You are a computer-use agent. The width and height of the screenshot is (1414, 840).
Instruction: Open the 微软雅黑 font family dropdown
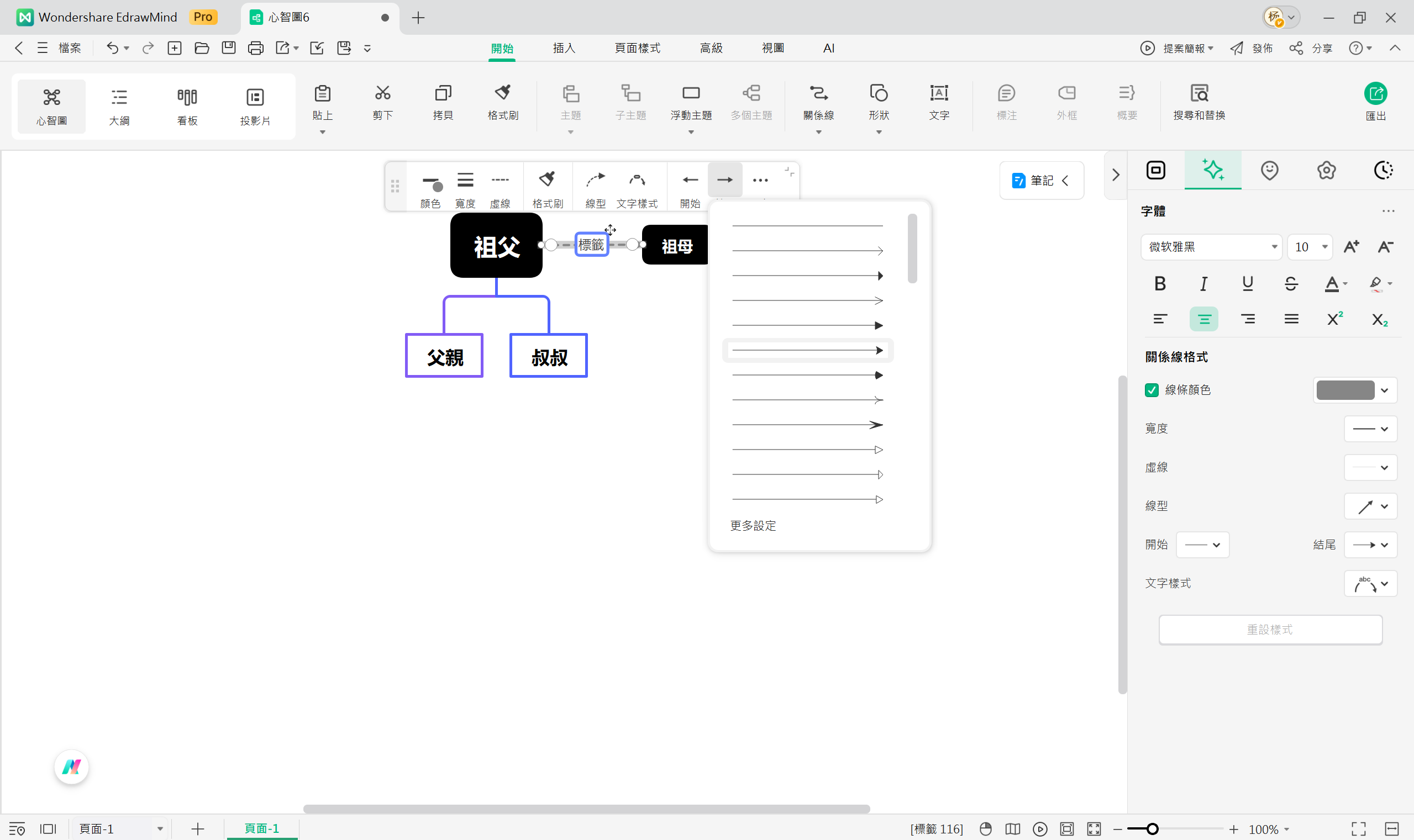(x=1211, y=247)
